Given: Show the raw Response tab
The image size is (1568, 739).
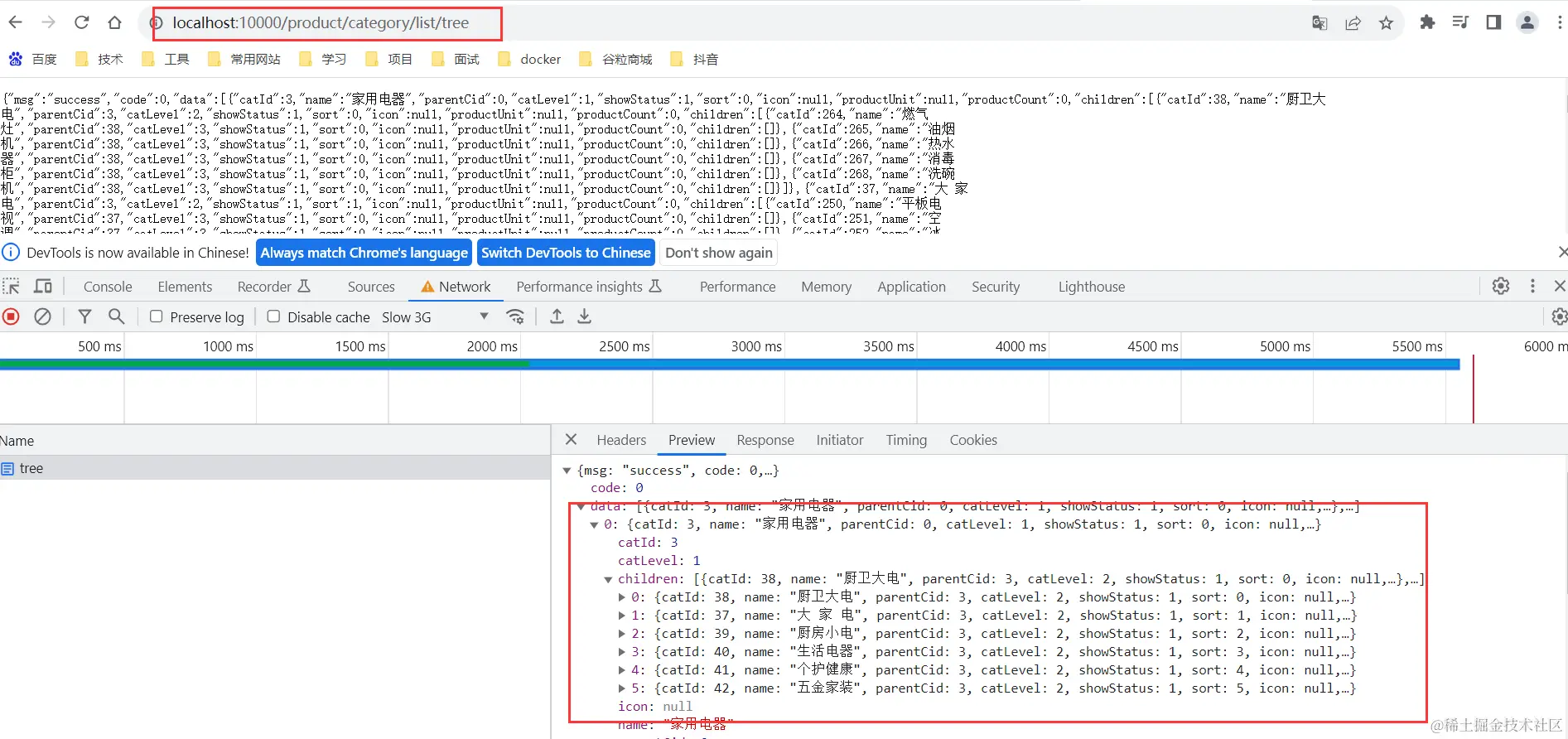Looking at the screenshot, I should (765, 440).
